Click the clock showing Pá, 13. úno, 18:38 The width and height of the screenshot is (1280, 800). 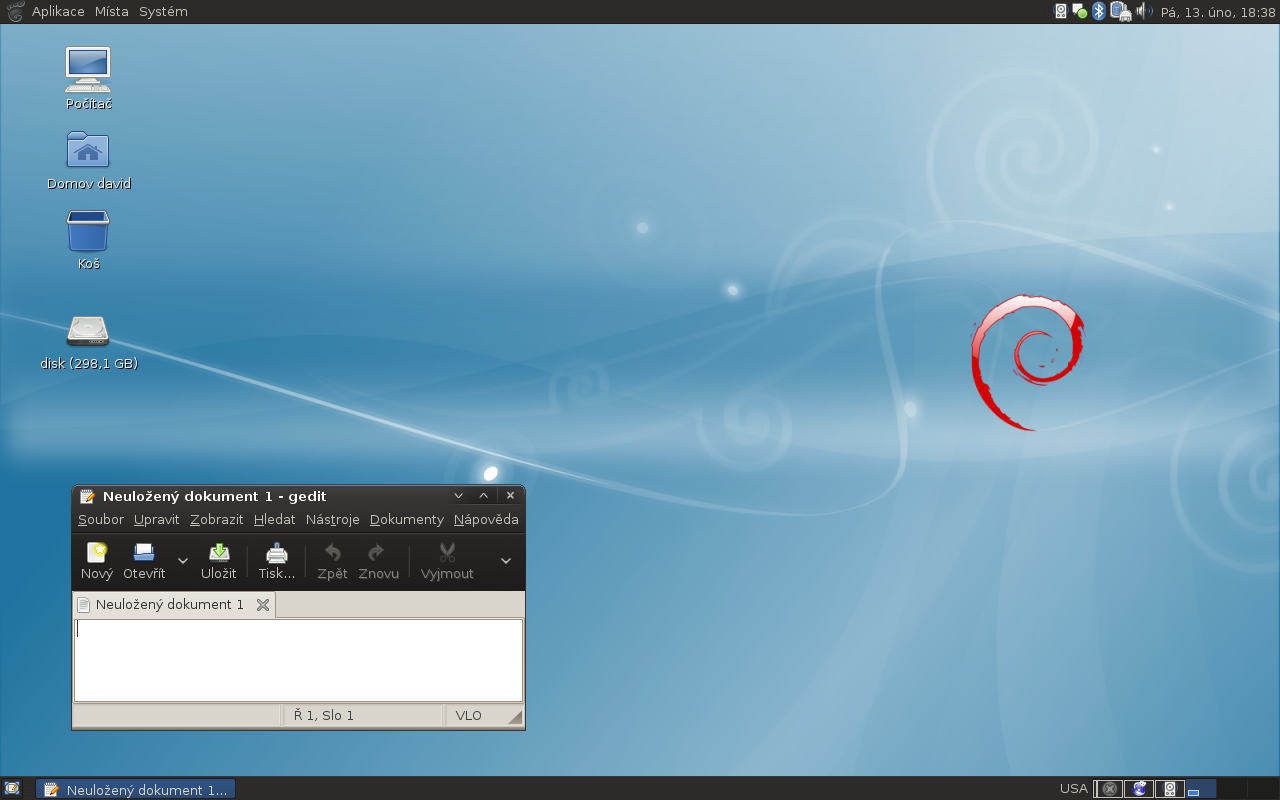tap(1218, 11)
